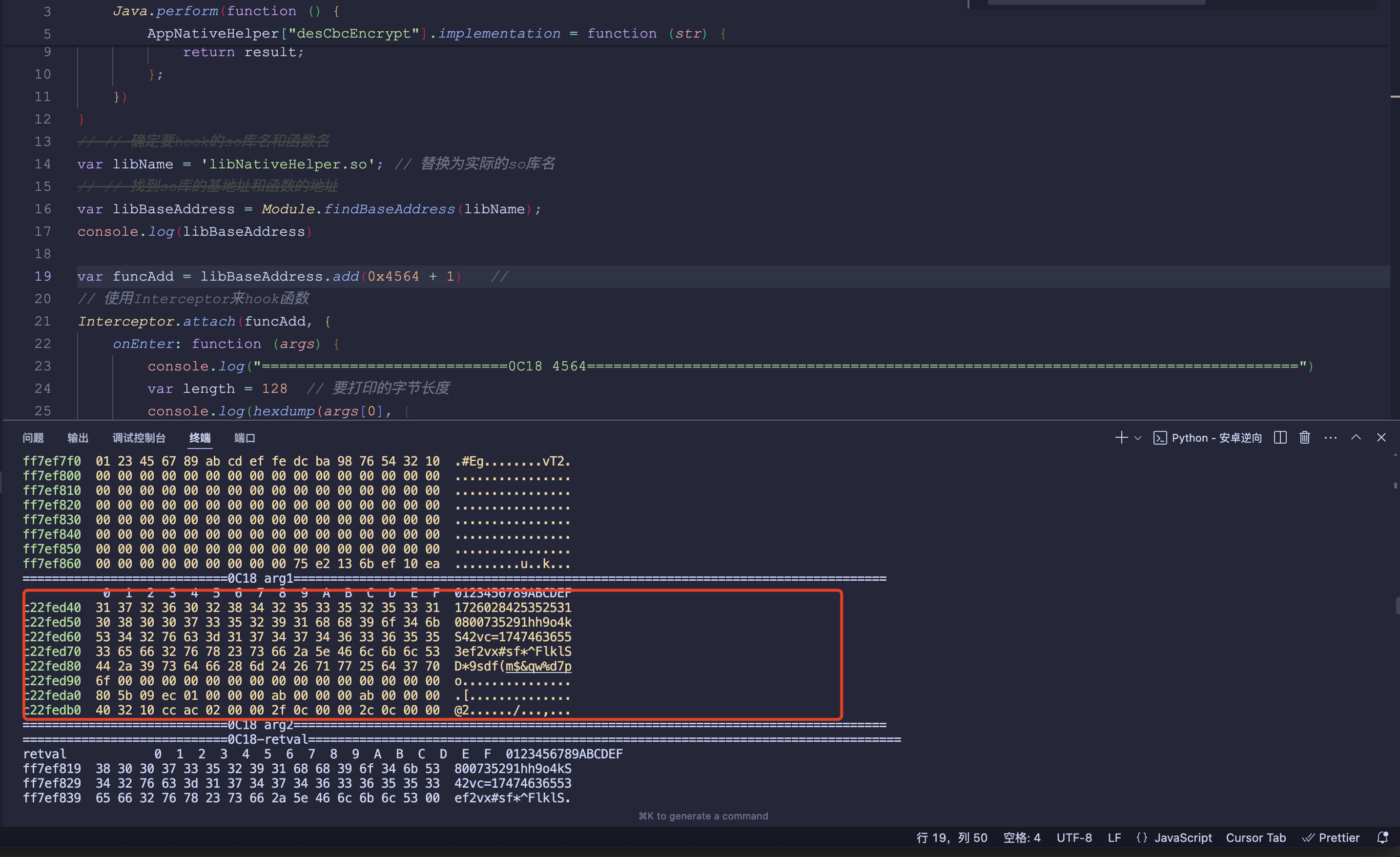This screenshot has width=1400, height=857.
Task: Maximize the panel with the up chevron
Action: pos(1356,437)
